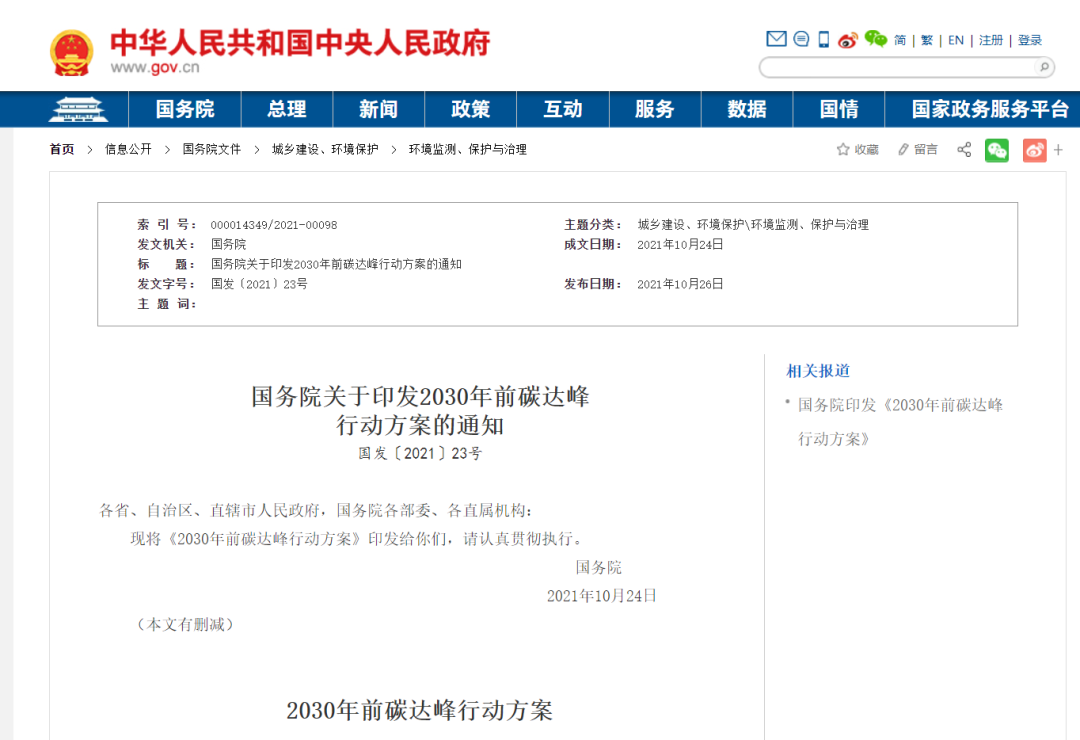This screenshot has height=740, width=1080.
Task: Share via red Weibo button
Action: (x=1035, y=150)
